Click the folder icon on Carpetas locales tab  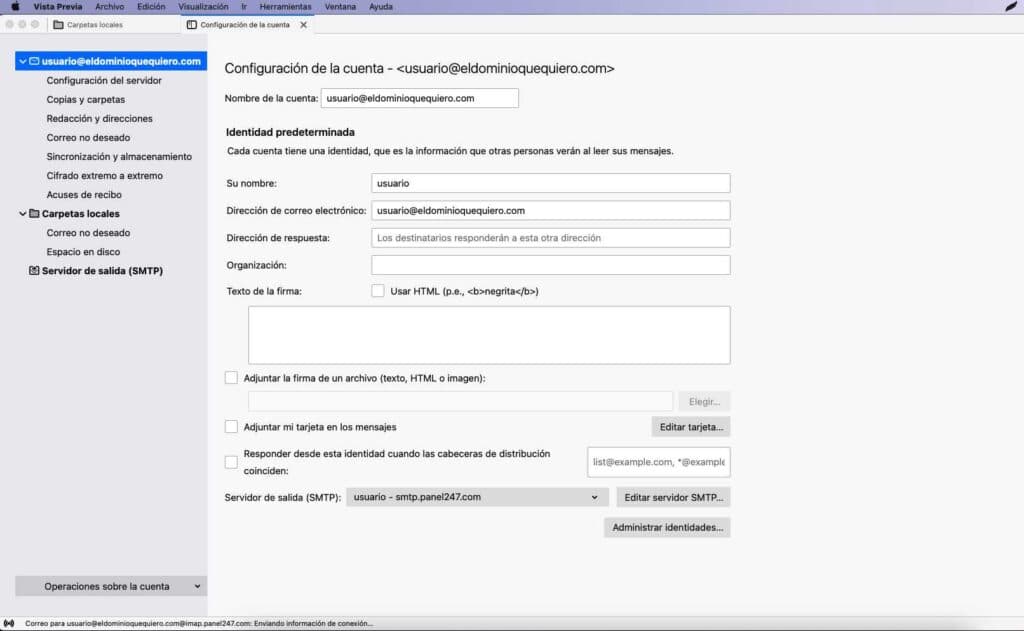58,24
